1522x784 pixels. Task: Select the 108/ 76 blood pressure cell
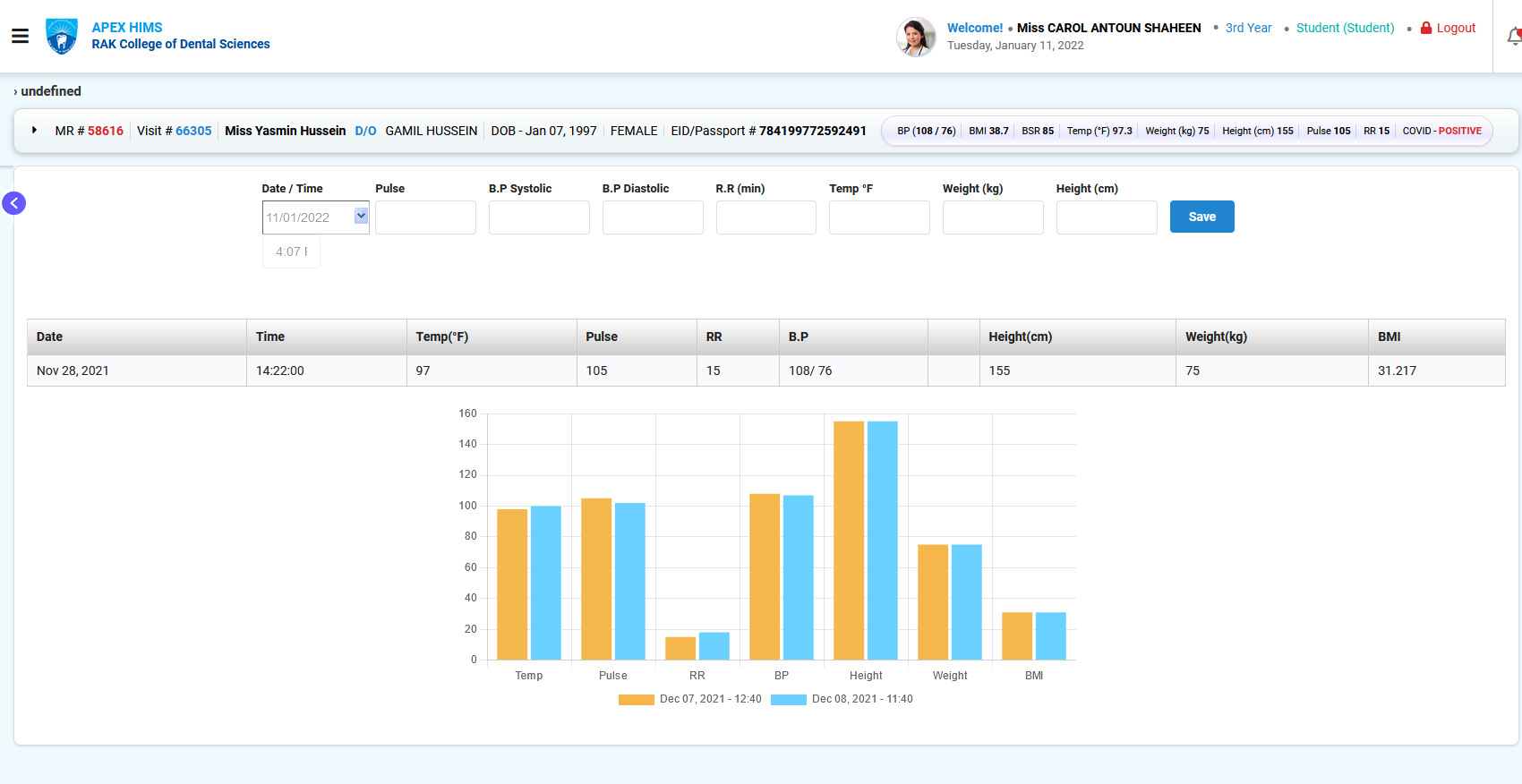click(x=853, y=371)
